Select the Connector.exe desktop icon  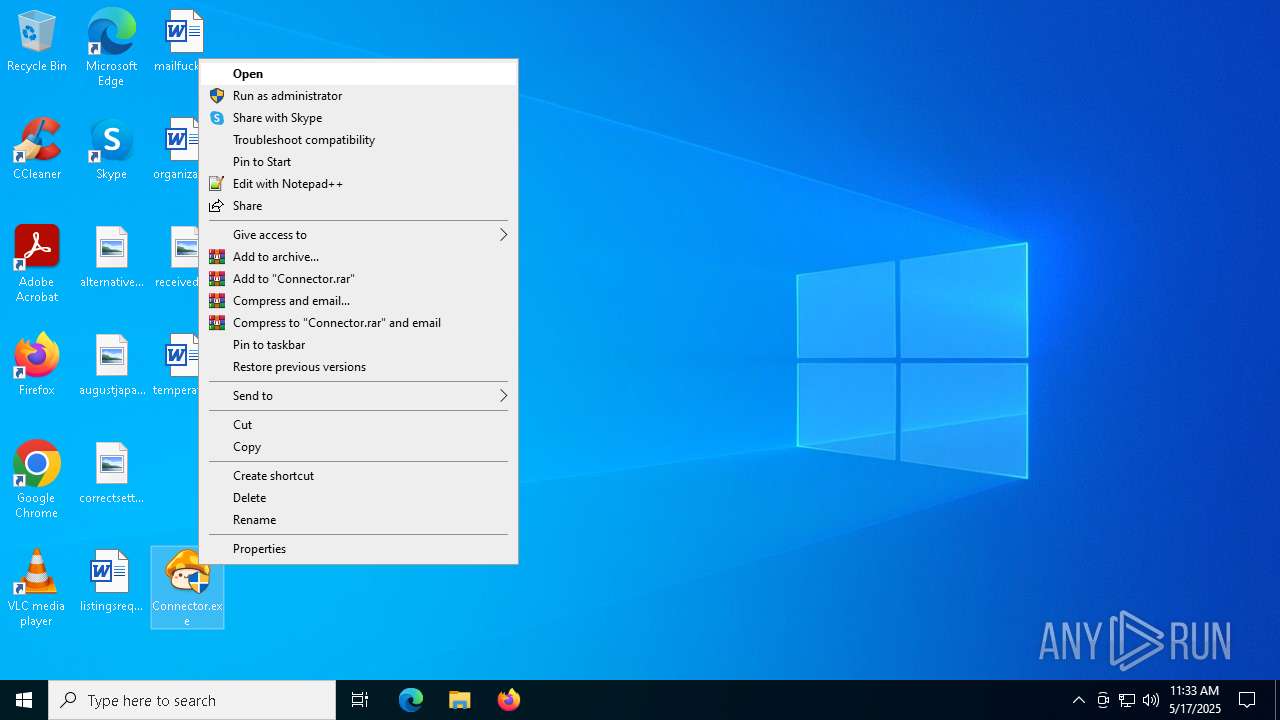[x=187, y=588]
